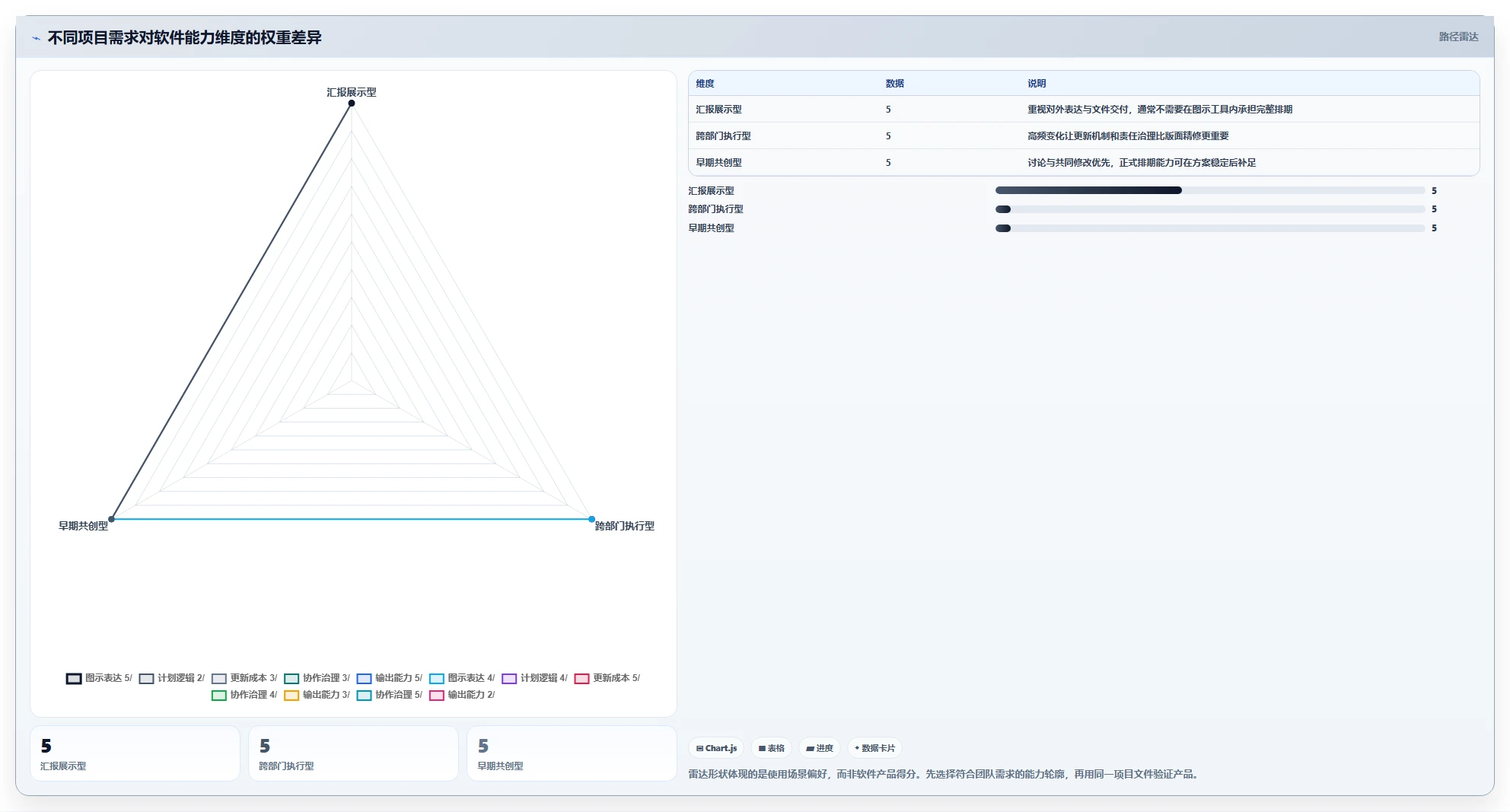Click the 早期共创型 progress bar

click(1210, 228)
